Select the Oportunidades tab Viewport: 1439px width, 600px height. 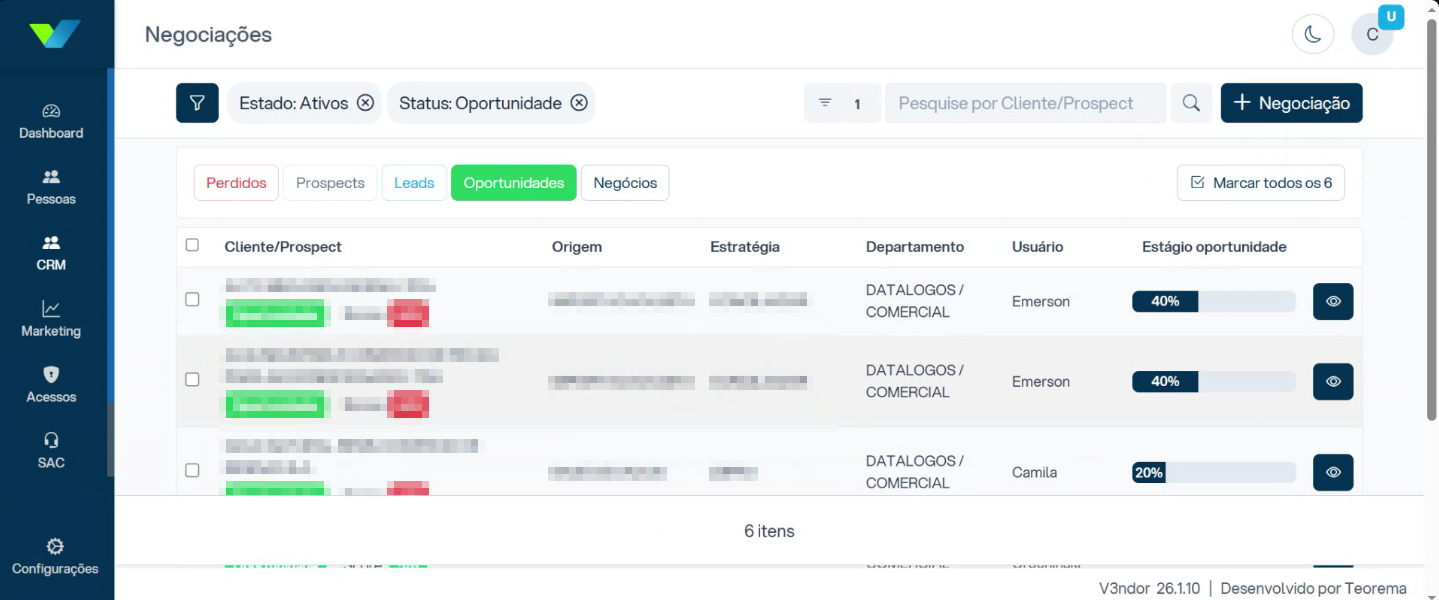[514, 183]
